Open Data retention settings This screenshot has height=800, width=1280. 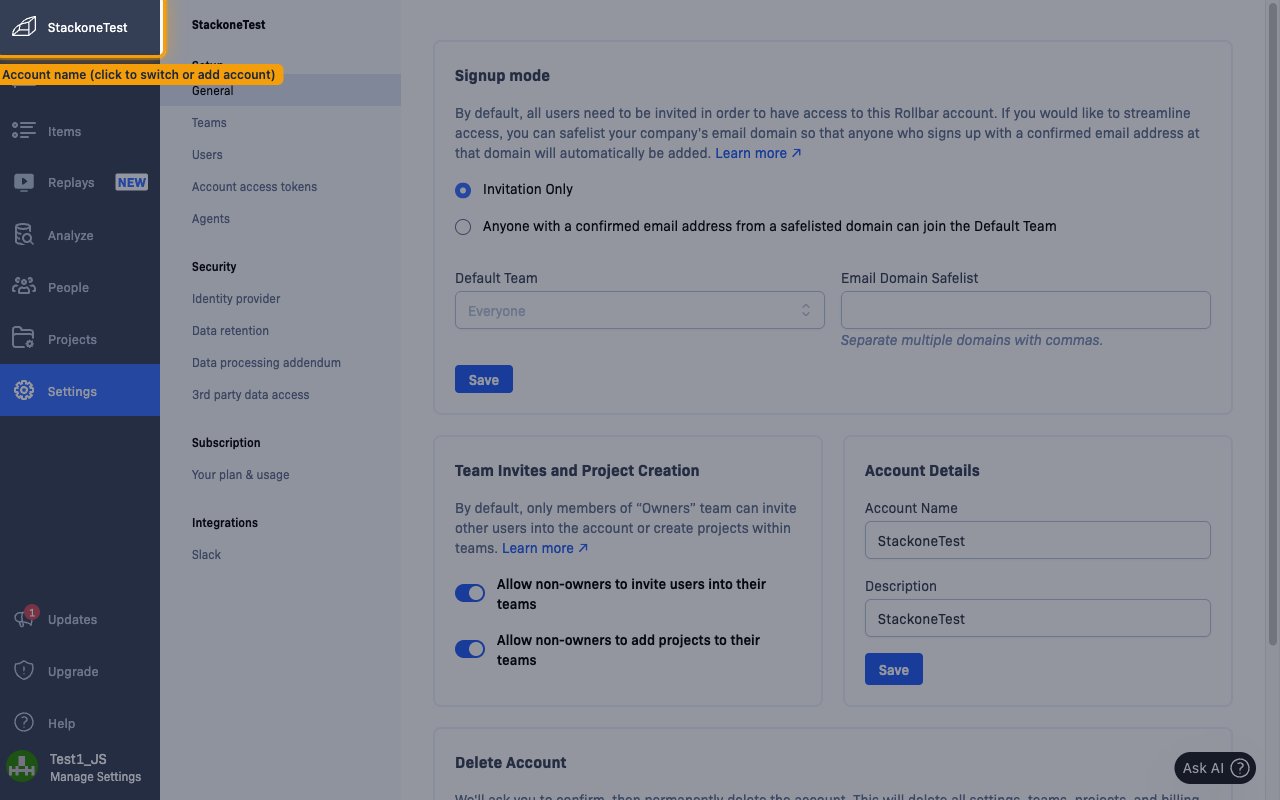point(230,331)
